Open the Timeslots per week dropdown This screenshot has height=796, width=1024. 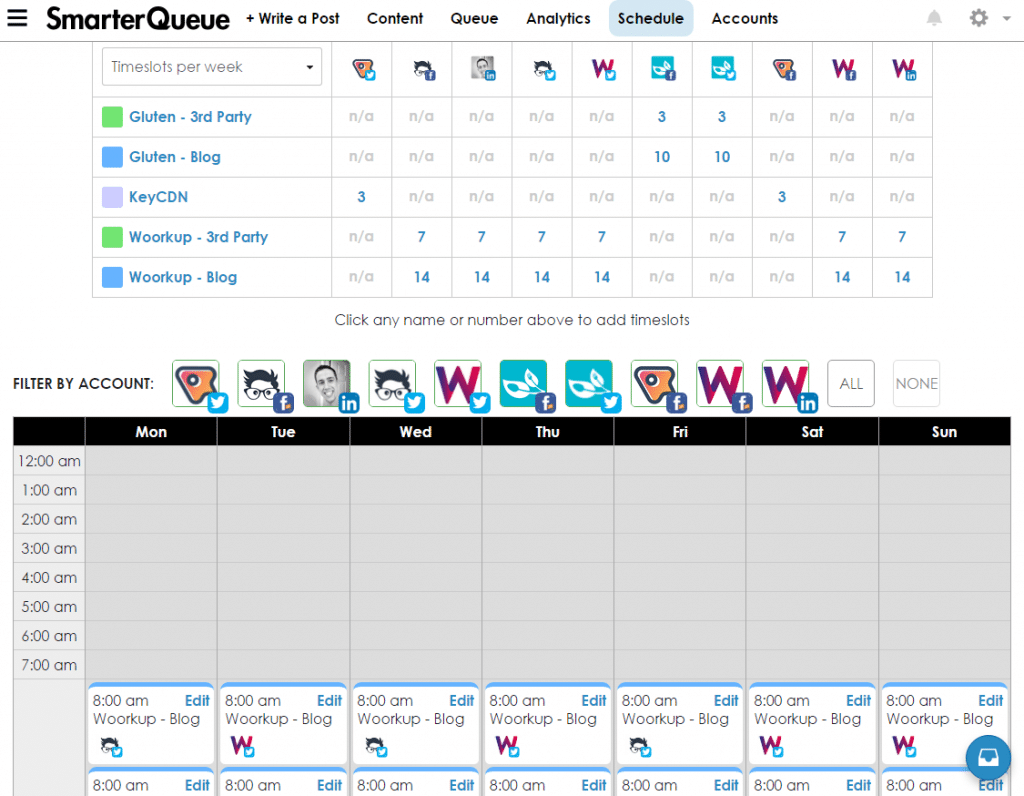tap(210, 66)
